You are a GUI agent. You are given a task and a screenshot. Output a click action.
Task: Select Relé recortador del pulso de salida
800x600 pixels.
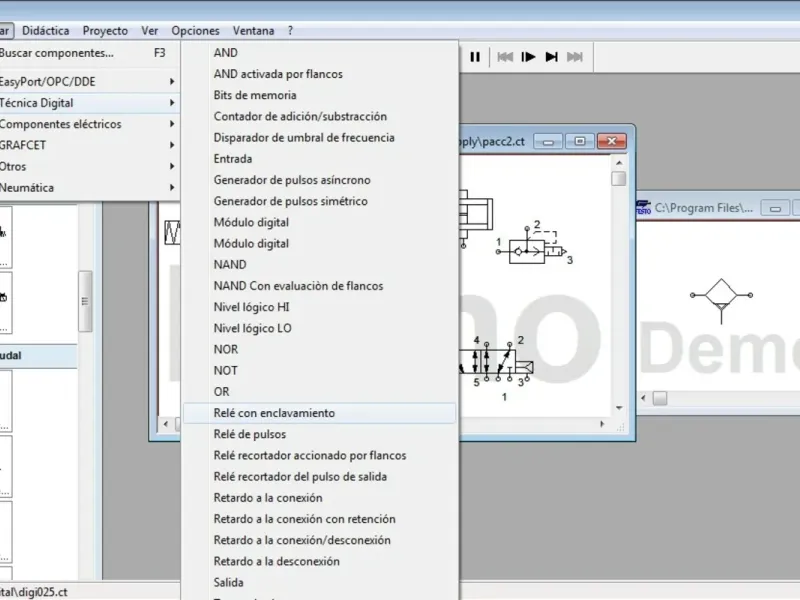[319, 477]
